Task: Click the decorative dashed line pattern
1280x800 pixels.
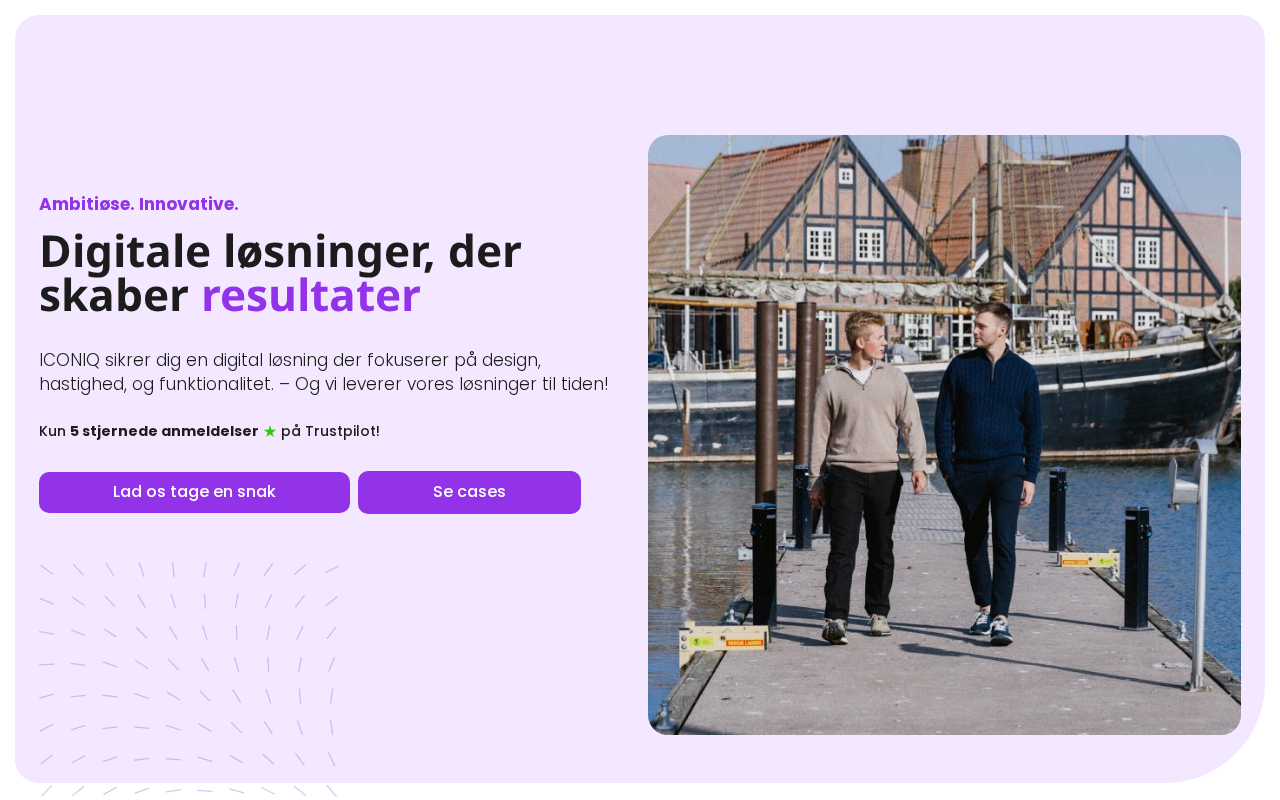Action: click(189, 678)
